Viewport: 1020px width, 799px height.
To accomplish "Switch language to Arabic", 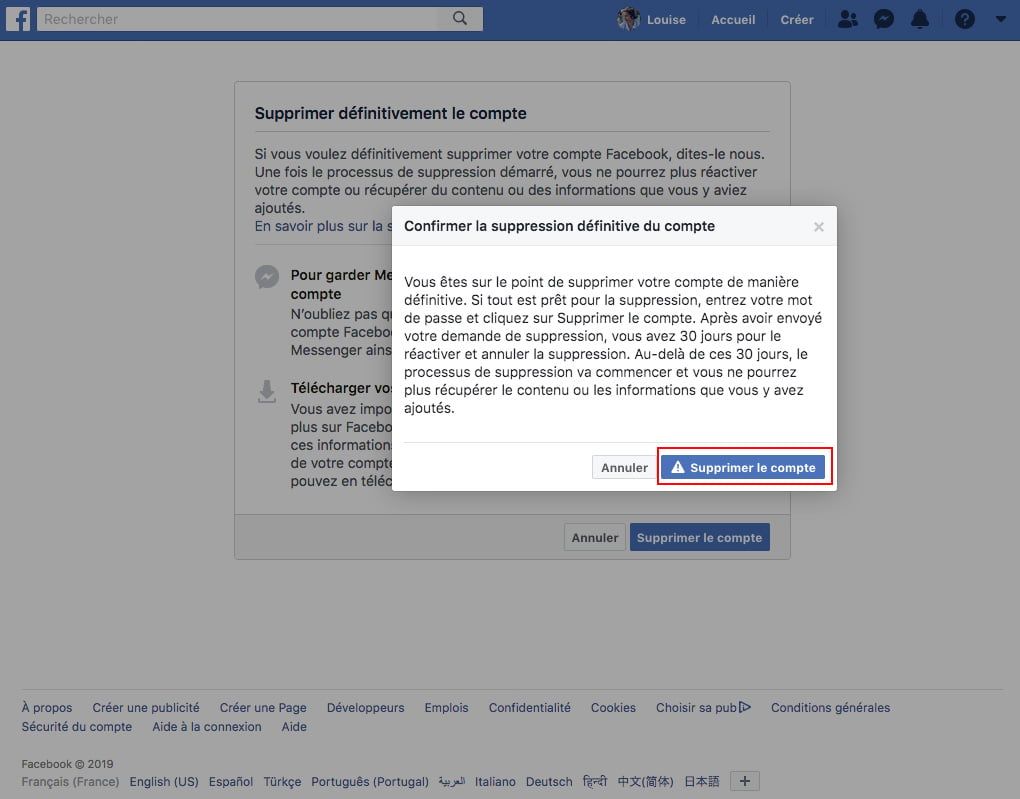I will (x=451, y=781).
